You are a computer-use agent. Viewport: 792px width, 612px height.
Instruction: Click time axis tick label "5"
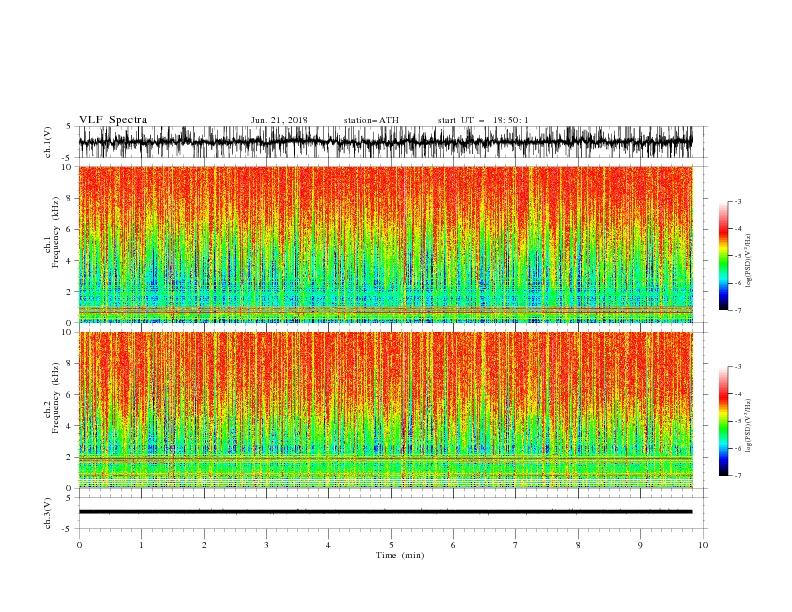(391, 545)
